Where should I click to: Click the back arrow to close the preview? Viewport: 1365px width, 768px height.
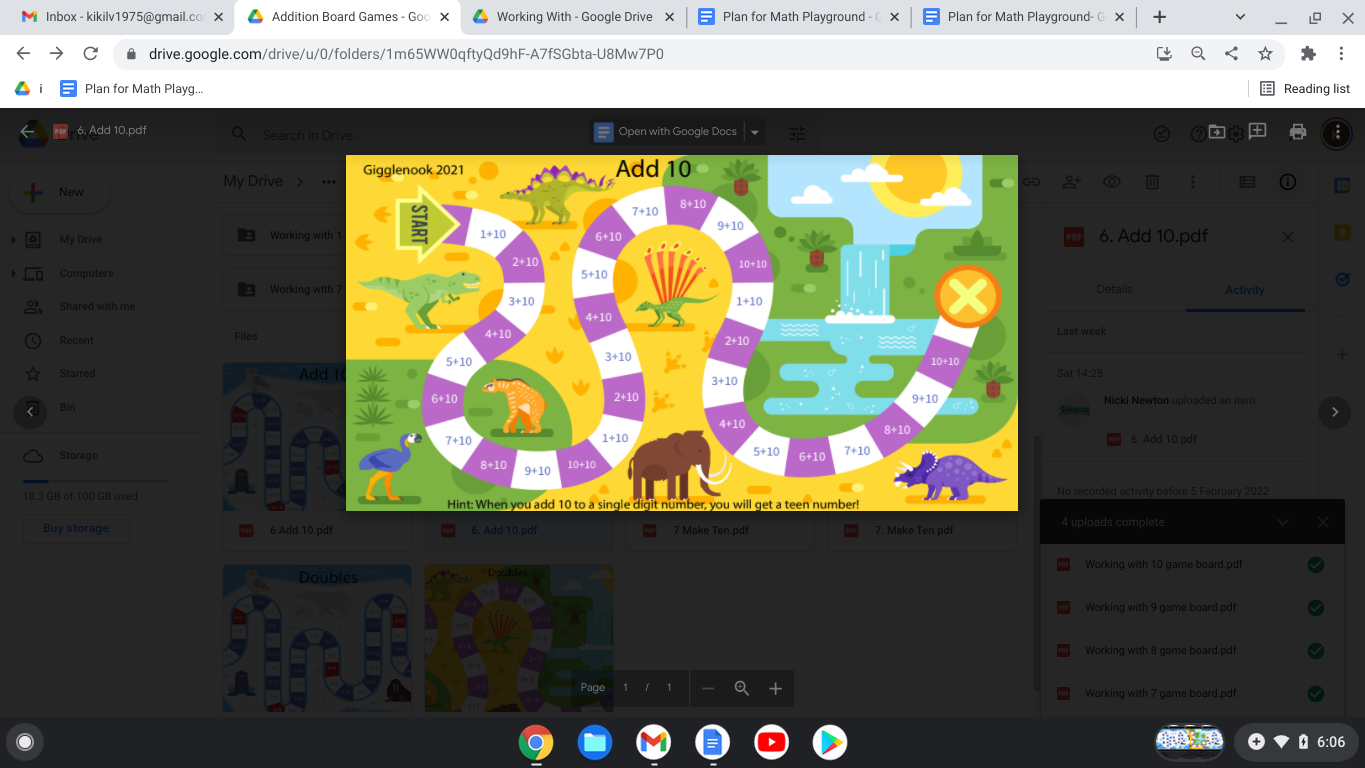[27, 131]
